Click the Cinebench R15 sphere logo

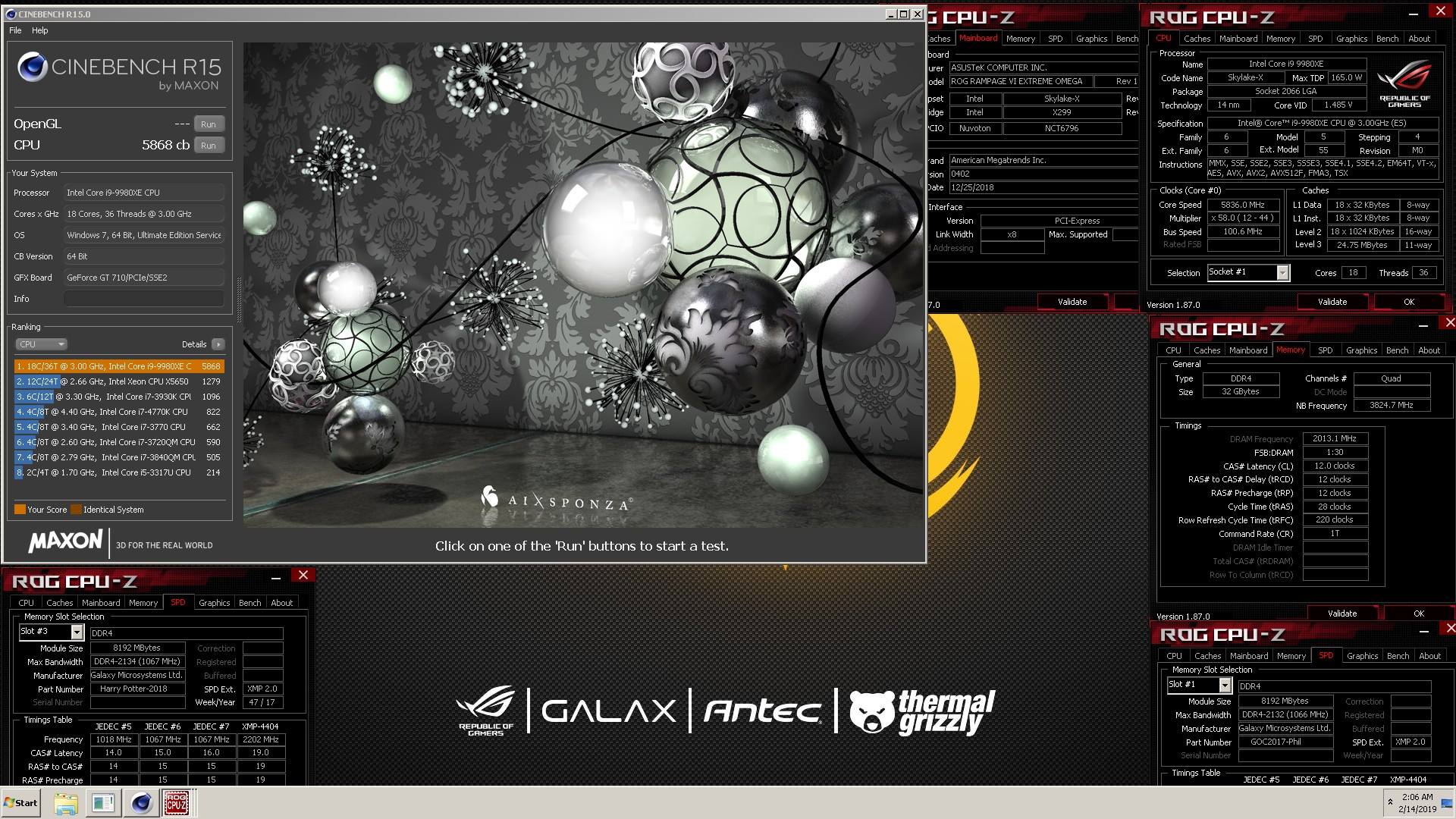(33, 67)
